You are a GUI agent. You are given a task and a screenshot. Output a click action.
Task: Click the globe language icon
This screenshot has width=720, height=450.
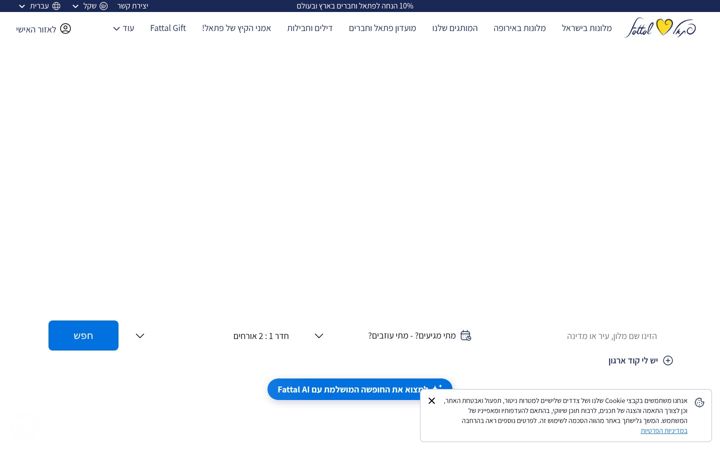[56, 6]
